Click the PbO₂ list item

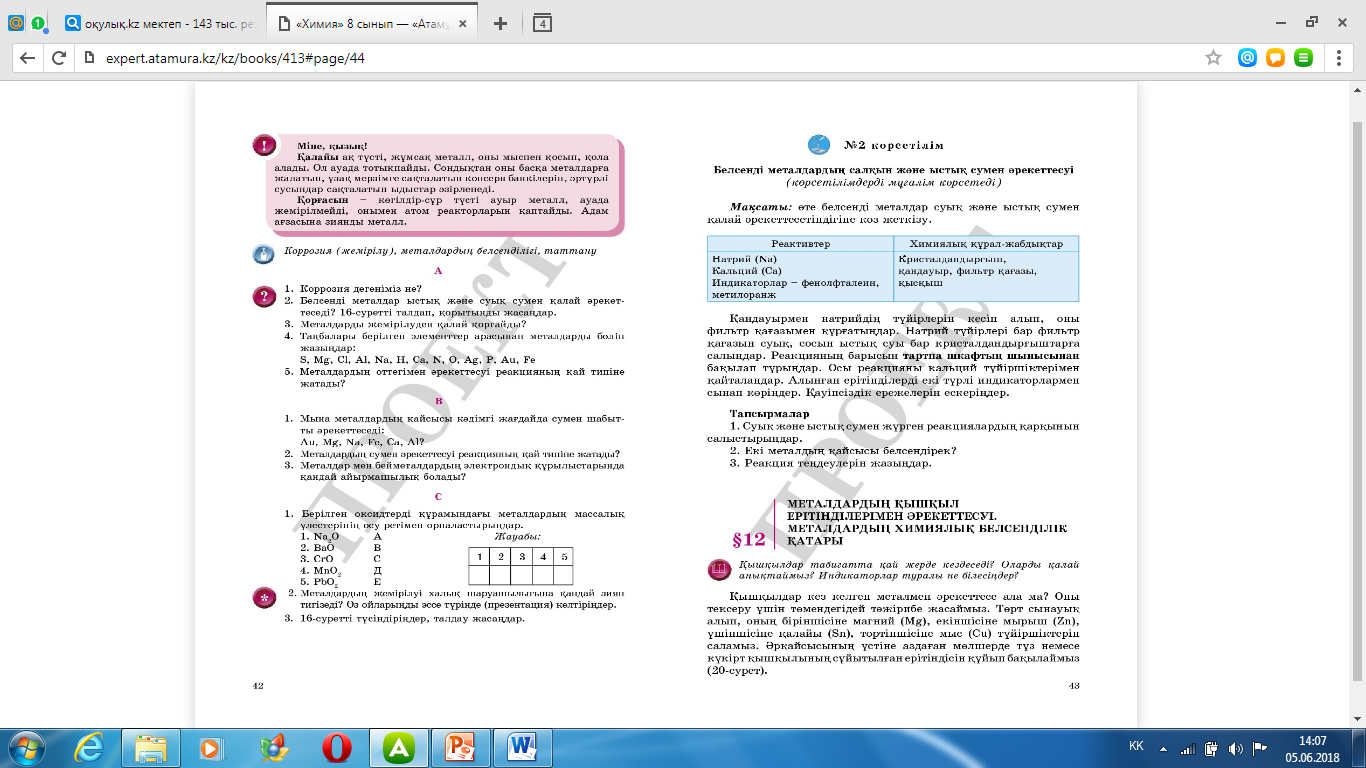pyautogui.click(x=320, y=581)
